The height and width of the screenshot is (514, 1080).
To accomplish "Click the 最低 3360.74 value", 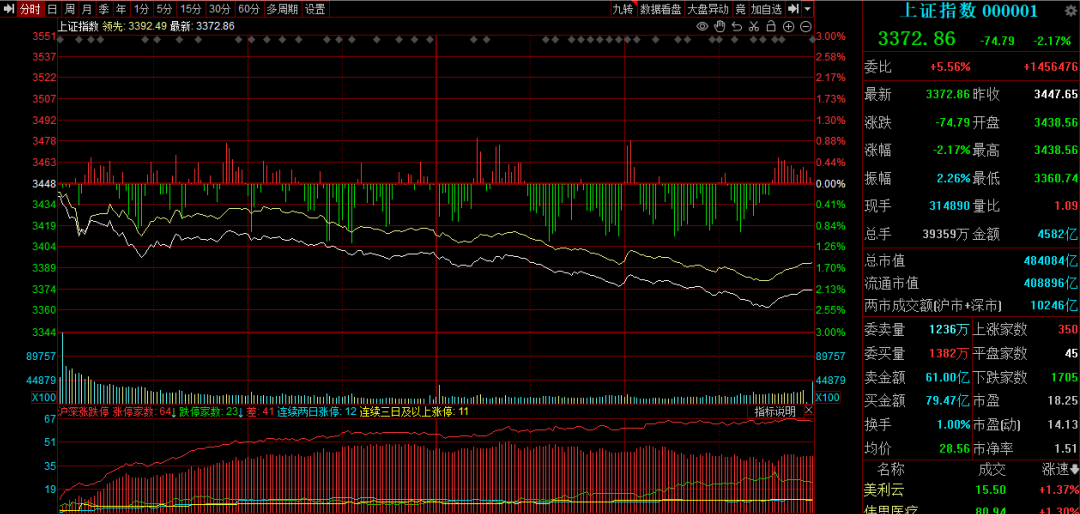I will click(1055, 178).
